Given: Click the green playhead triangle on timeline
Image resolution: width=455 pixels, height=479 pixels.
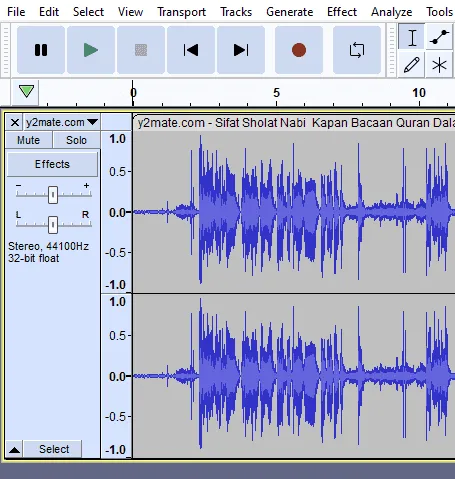Looking at the screenshot, I should pyautogui.click(x=26, y=91).
